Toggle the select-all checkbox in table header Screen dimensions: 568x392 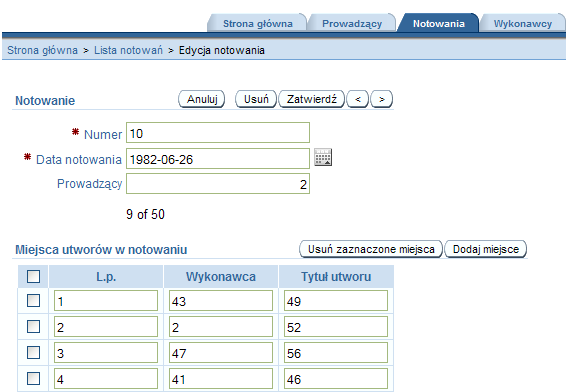[x=33, y=276]
